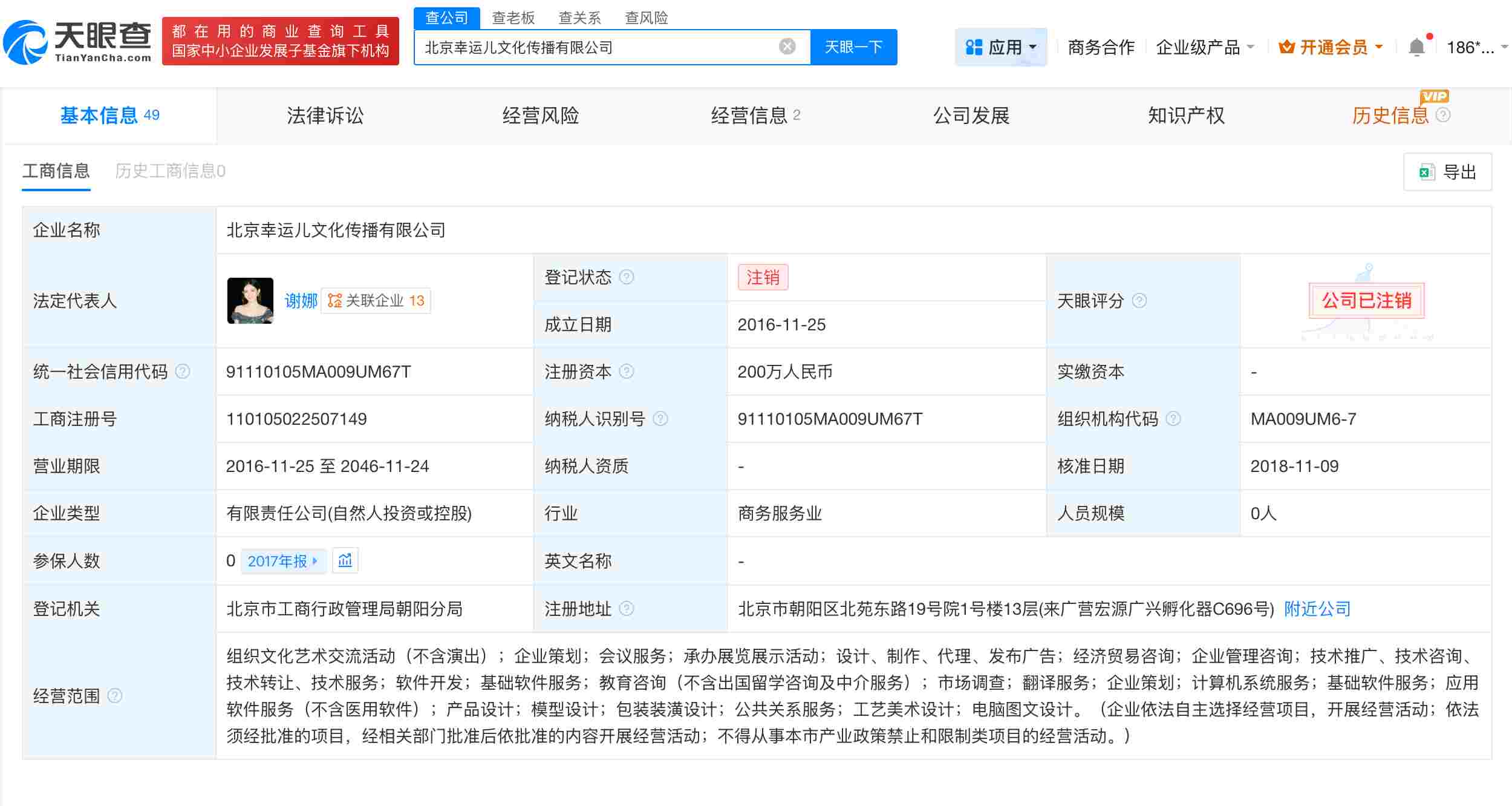Switch to the 法律诉讼 tab
Viewport: 1512px width, 806px height.
click(325, 116)
